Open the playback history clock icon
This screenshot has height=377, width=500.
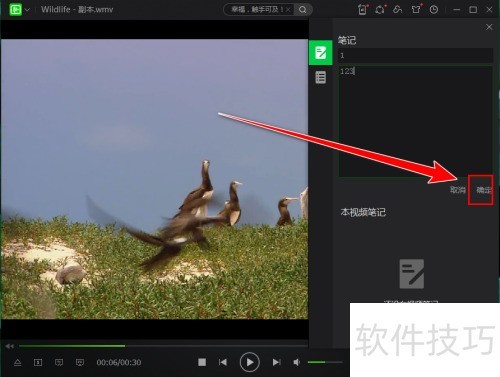(x=434, y=10)
